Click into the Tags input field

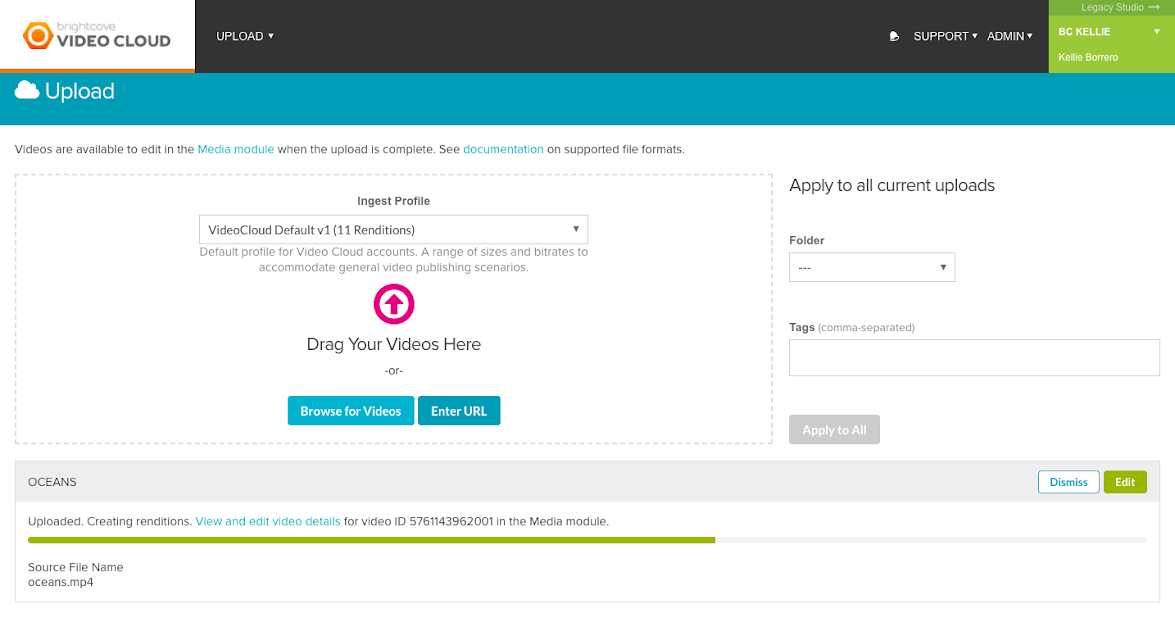click(x=974, y=357)
